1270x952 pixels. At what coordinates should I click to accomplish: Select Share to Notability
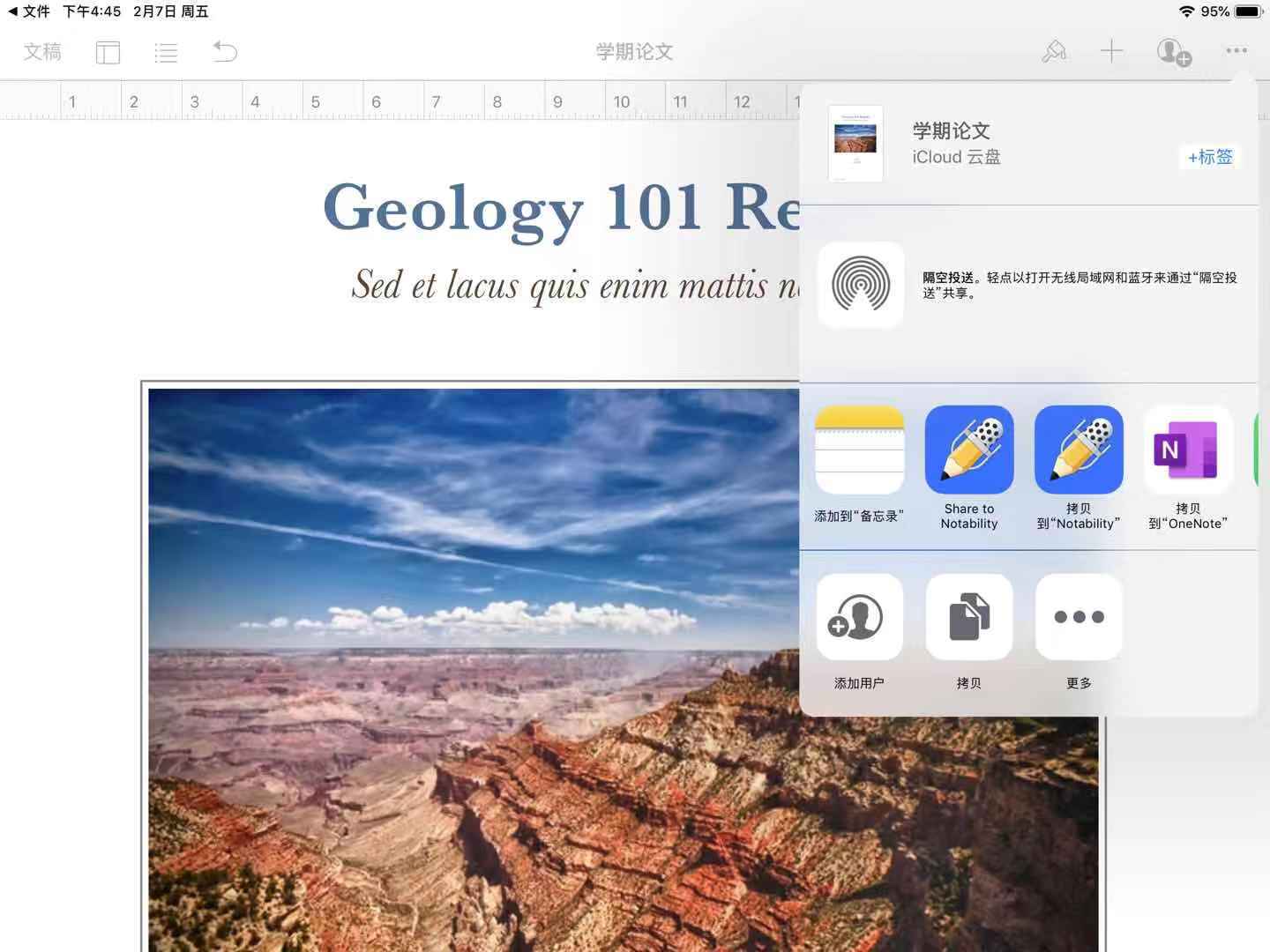coord(969,450)
